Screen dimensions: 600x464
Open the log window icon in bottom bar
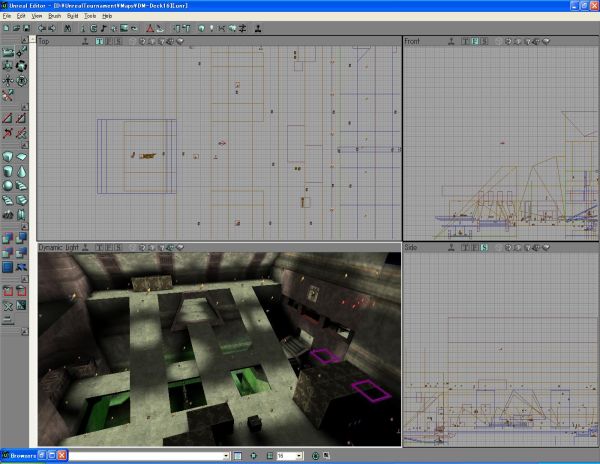click(x=238, y=456)
